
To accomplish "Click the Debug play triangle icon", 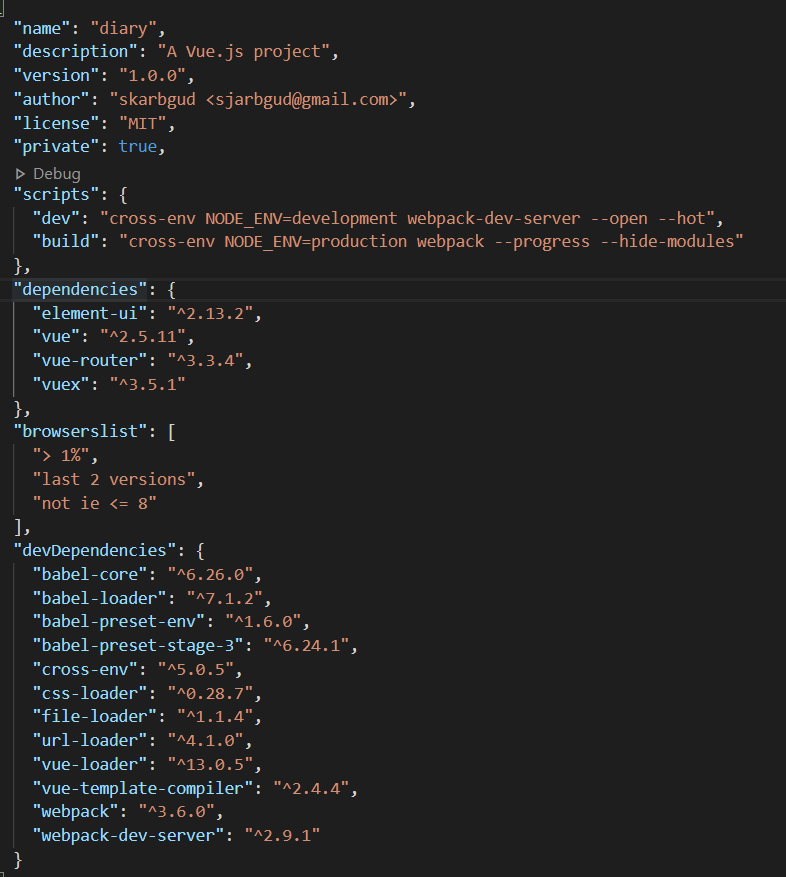I will (20, 174).
